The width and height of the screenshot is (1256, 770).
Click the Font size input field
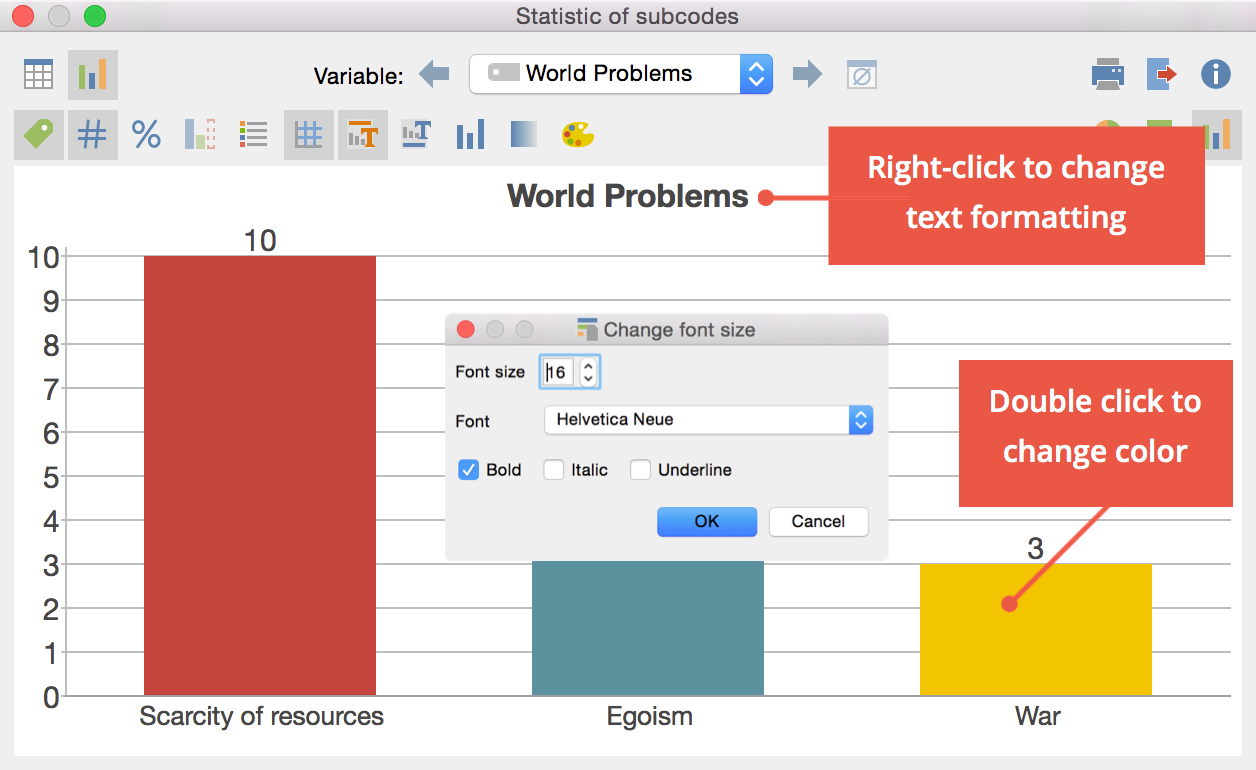point(559,373)
